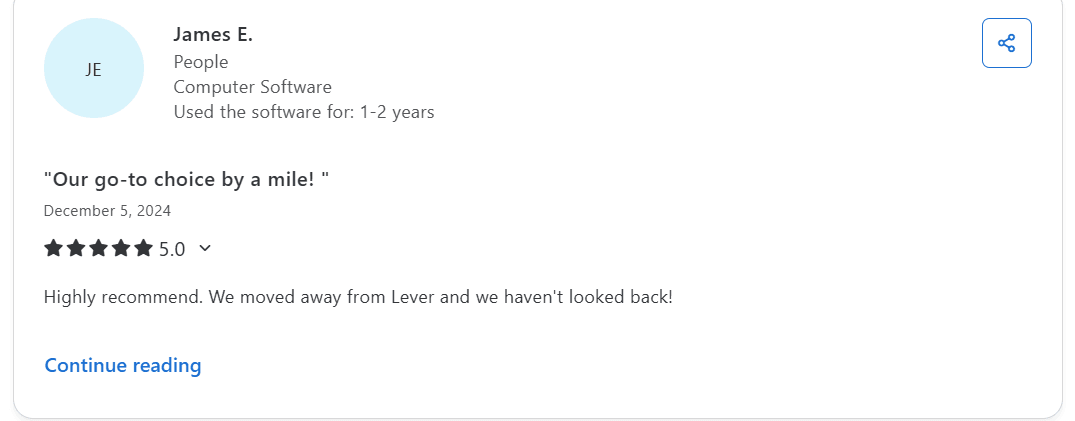Expand the rating breakdown chevron
The image size is (1075, 421).
pyautogui.click(x=205, y=248)
